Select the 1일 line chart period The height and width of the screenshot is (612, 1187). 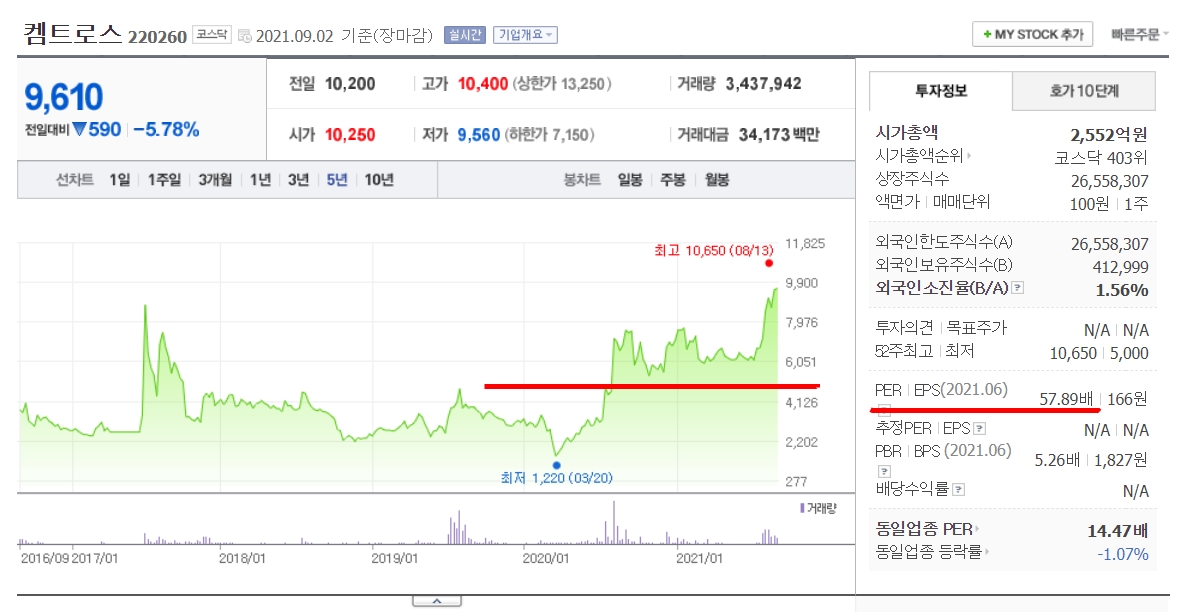[x=120, y=180]
